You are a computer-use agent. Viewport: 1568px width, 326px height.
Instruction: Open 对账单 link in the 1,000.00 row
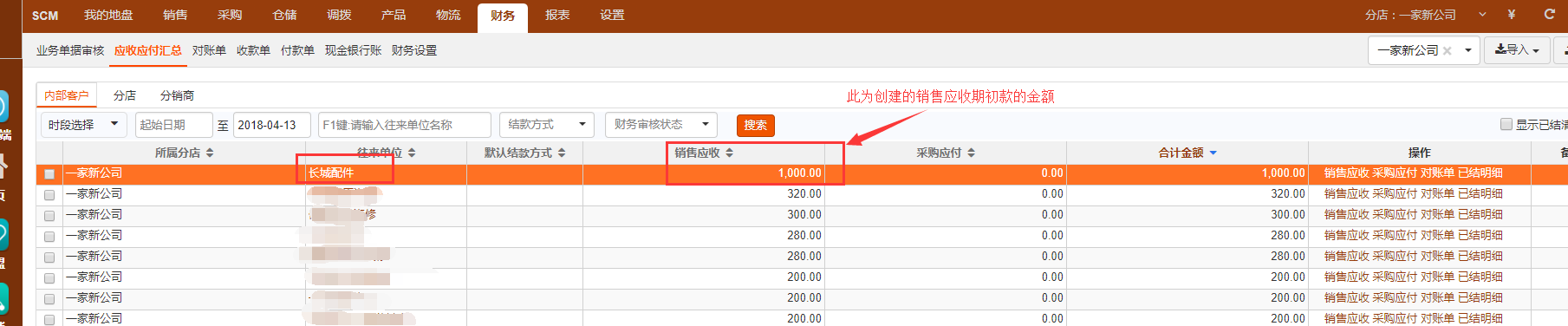(1437, 173)
